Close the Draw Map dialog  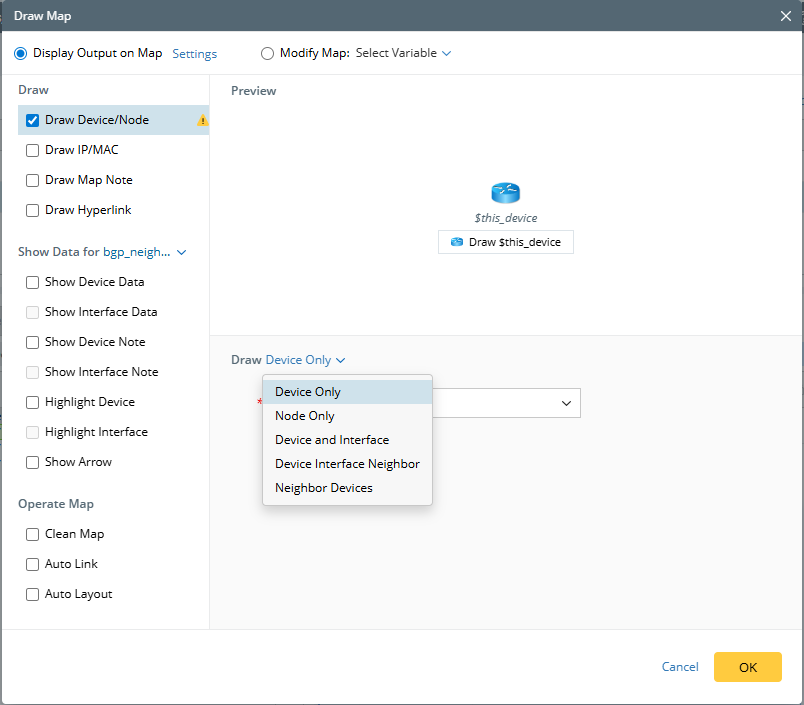coord(787,16)
